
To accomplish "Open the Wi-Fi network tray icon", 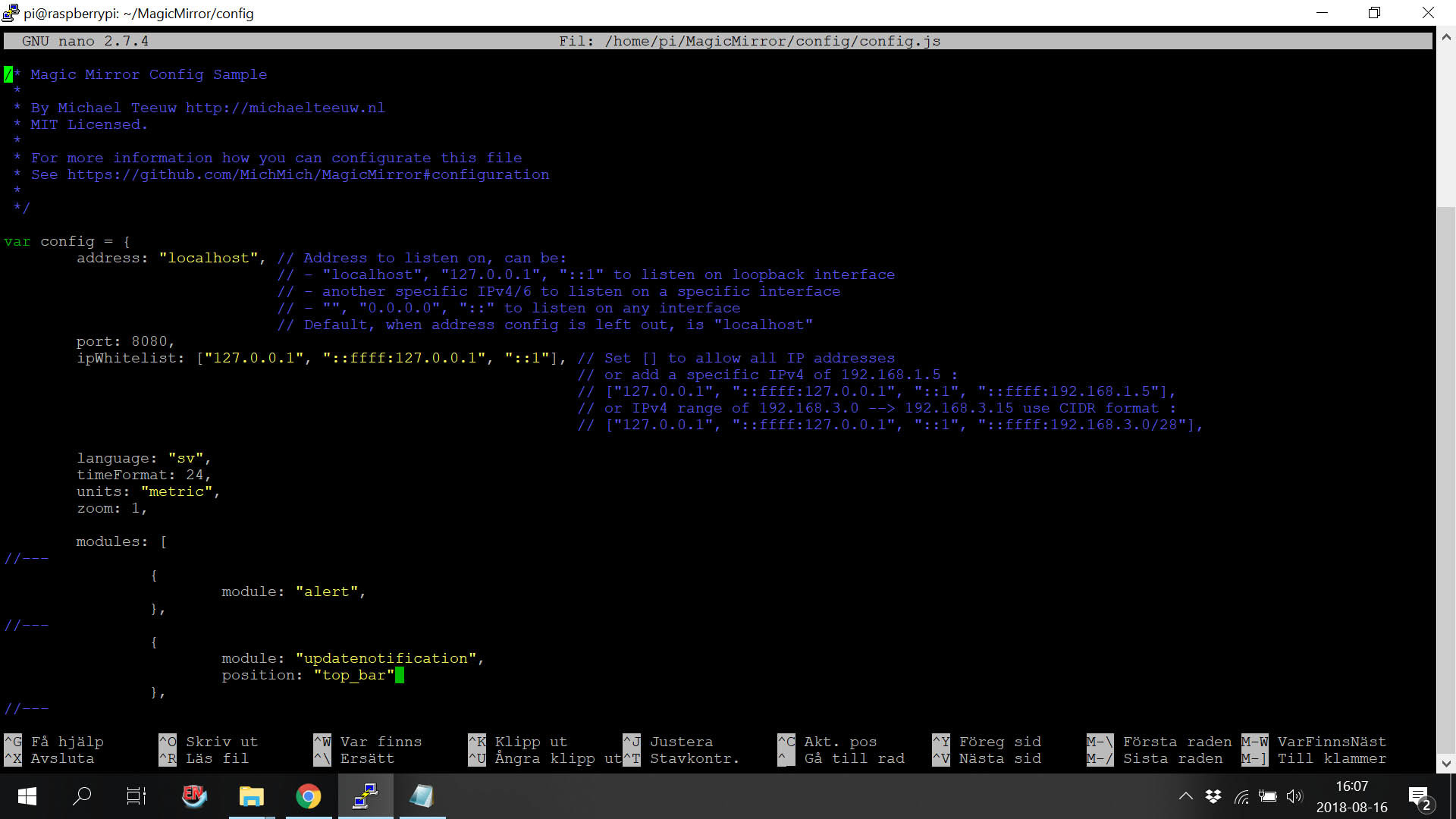I will tap(1241, 796).
